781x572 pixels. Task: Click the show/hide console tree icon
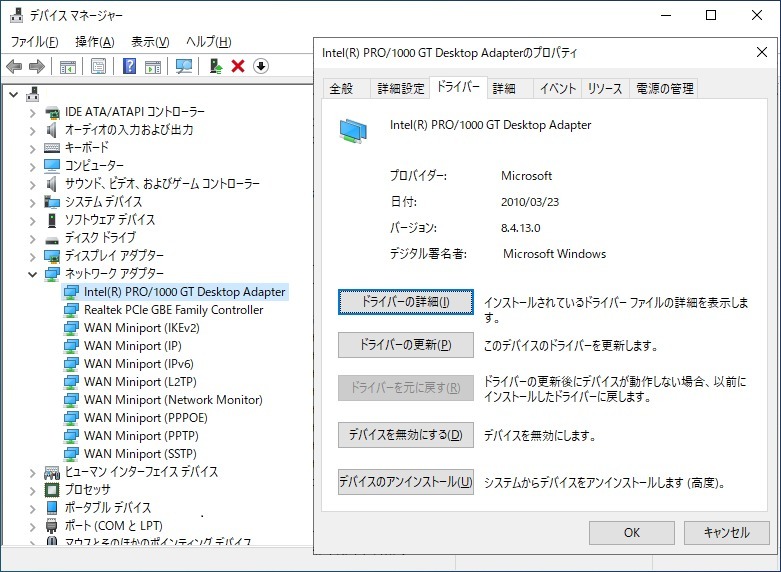pyautogui.click(x=68, y=66)
